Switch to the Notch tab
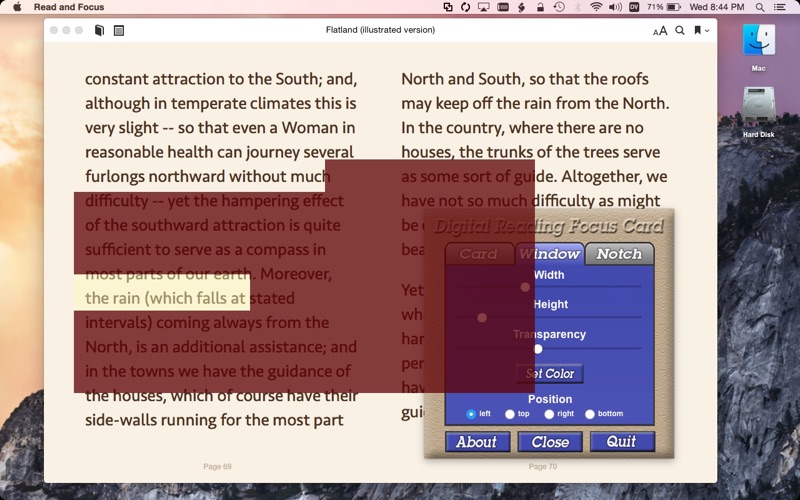Image resolution: width=800 pixels, height=500 pixels. pos(619,254)
